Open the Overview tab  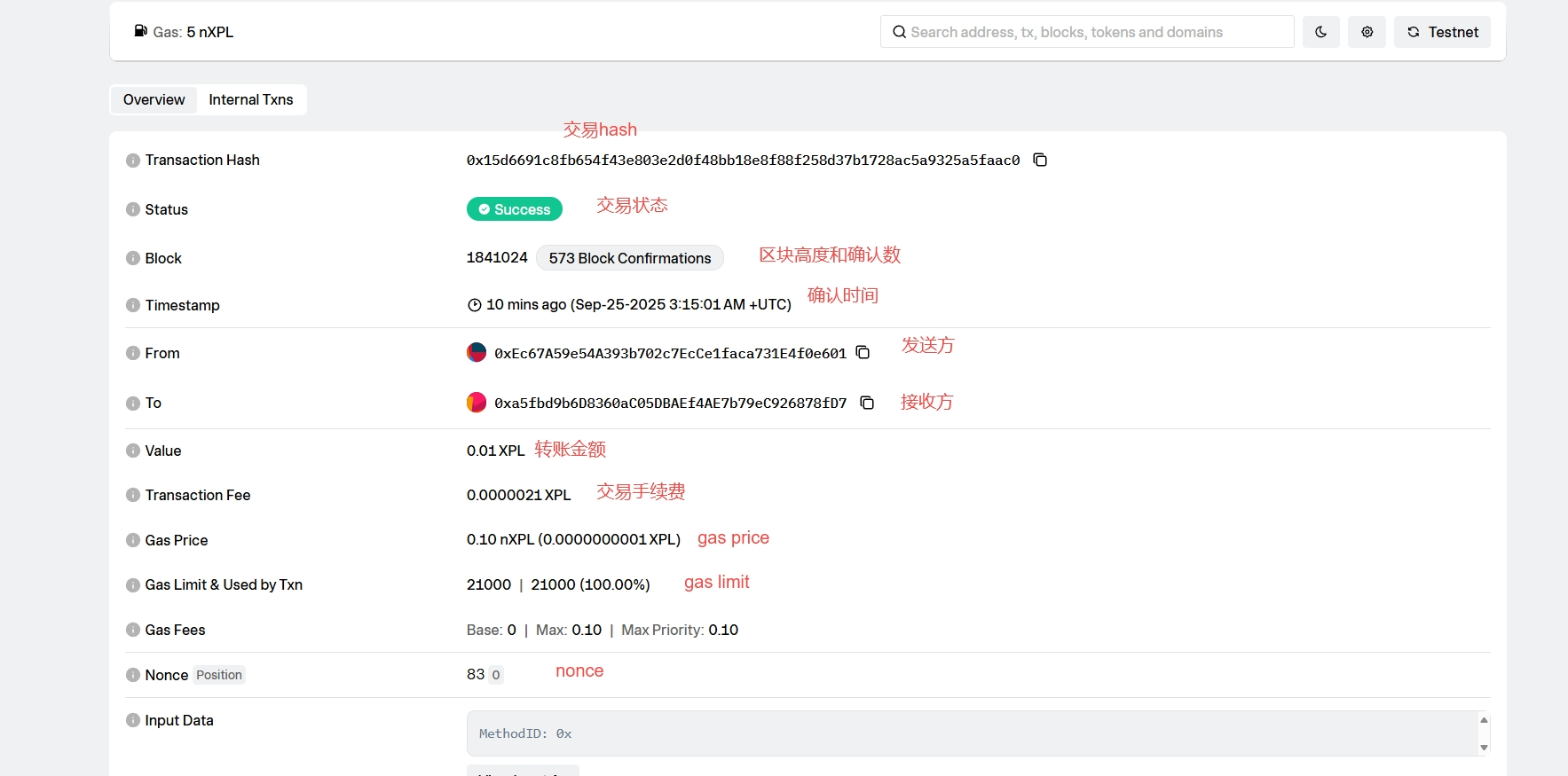click(x=154, y=99)
